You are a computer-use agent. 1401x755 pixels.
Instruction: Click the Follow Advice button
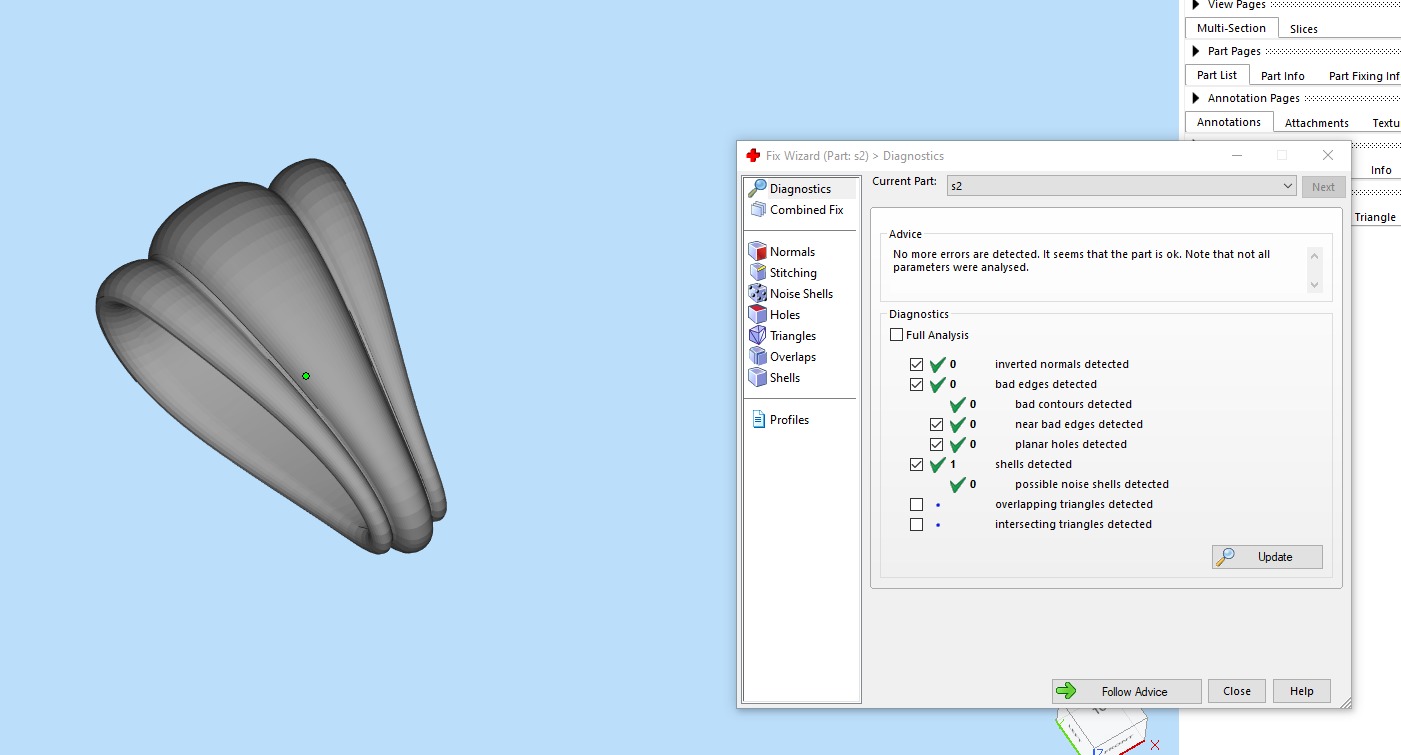(x=1126, y=691)
